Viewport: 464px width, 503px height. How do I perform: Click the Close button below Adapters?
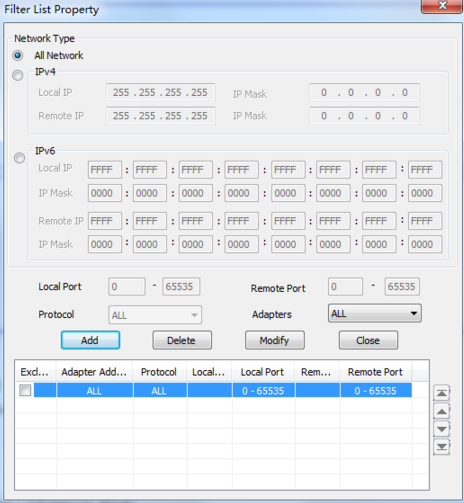(368, 340)
